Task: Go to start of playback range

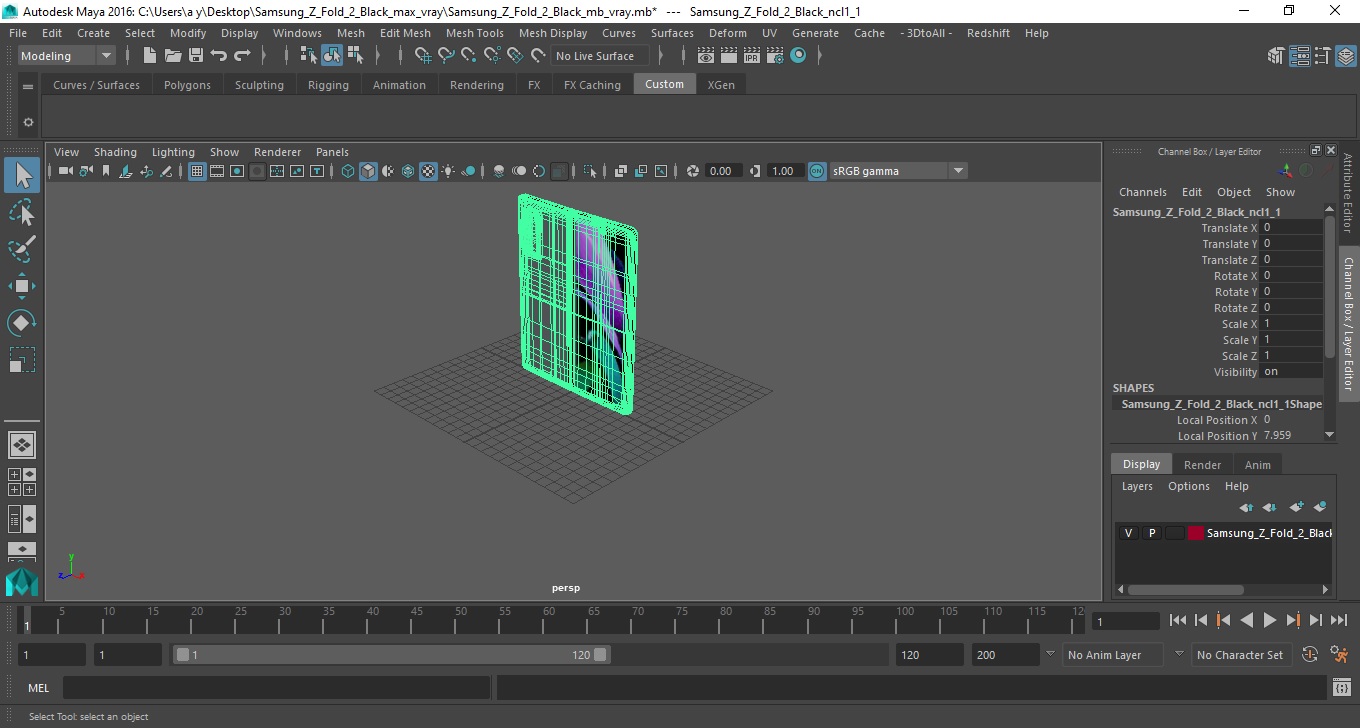Action: coord(1178,620)
